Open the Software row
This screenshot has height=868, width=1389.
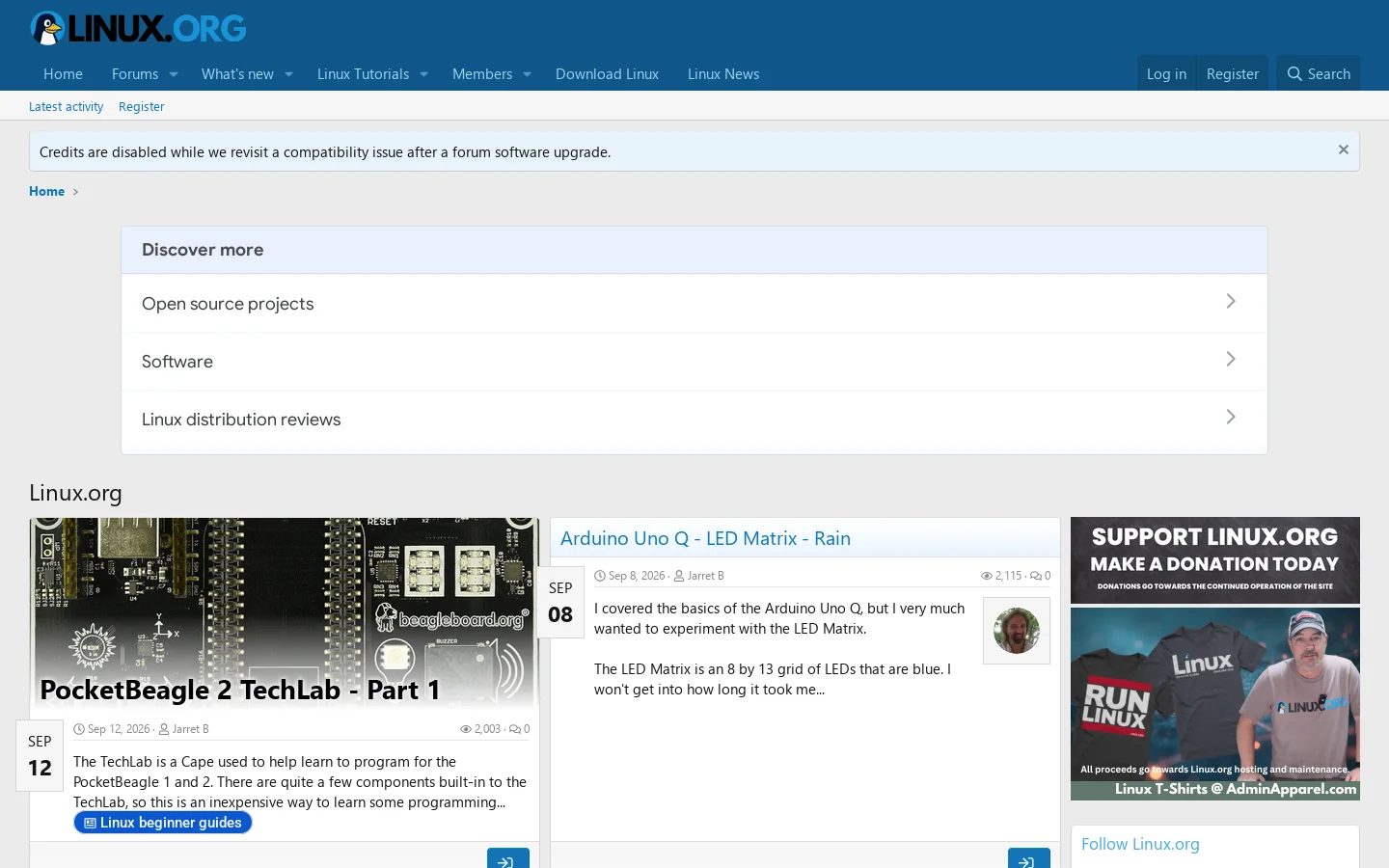694,362
